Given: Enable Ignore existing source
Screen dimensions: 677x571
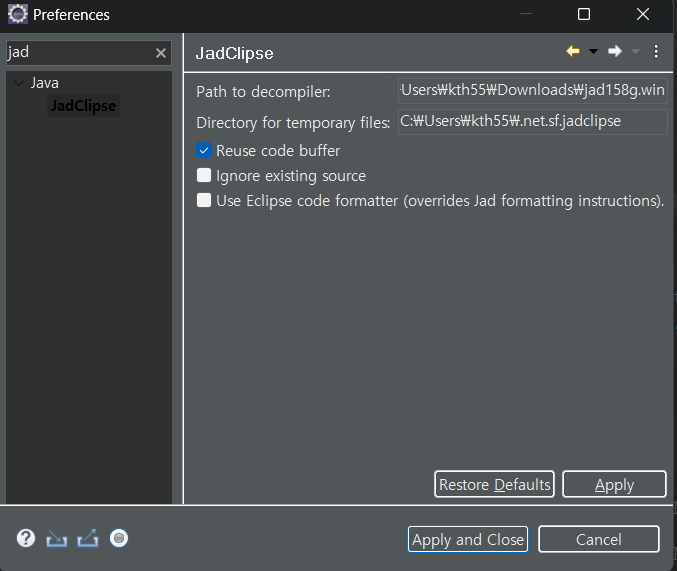Looking at the screenshot, I should [204, 175].
